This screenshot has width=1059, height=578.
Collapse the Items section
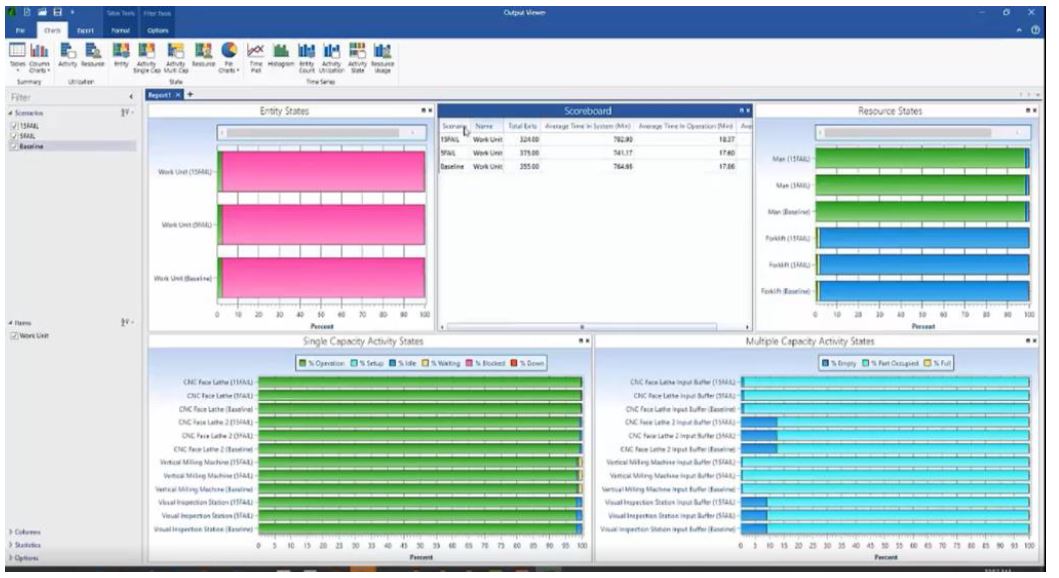pos(10,323)
